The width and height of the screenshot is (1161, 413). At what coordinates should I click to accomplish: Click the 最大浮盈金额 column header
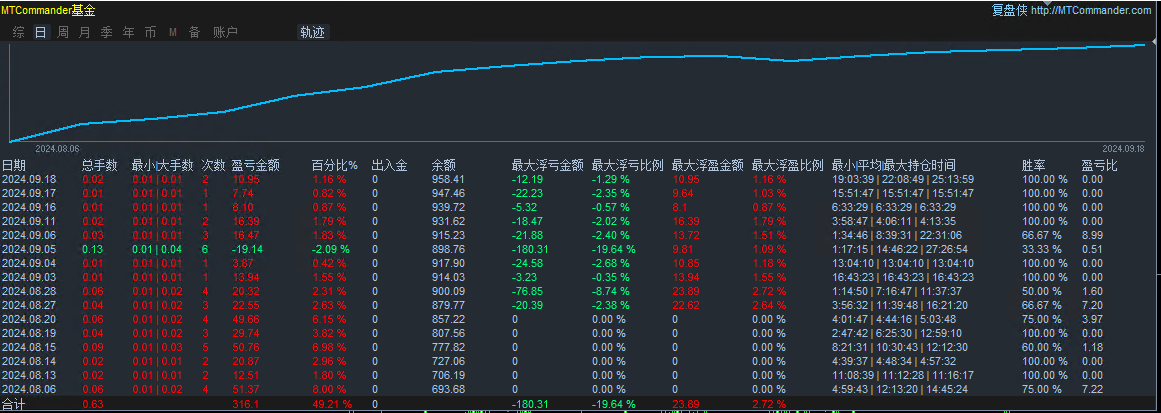coord(708,165)
